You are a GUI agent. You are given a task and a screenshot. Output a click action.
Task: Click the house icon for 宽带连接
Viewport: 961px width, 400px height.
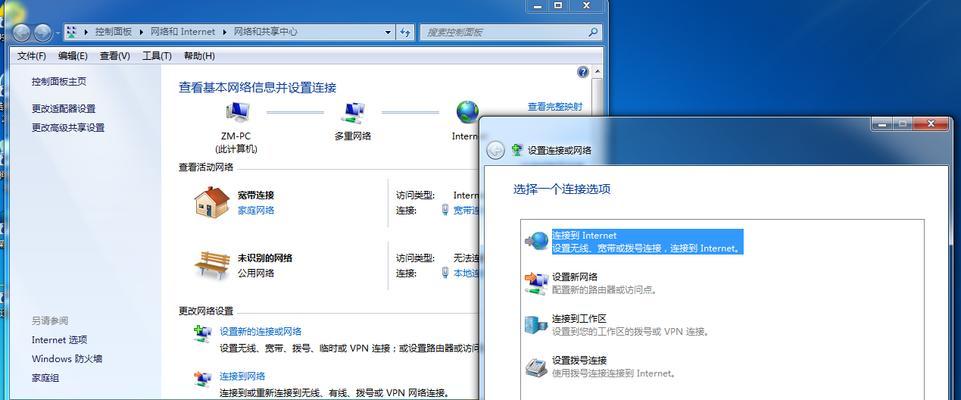(x=211, y=202)
